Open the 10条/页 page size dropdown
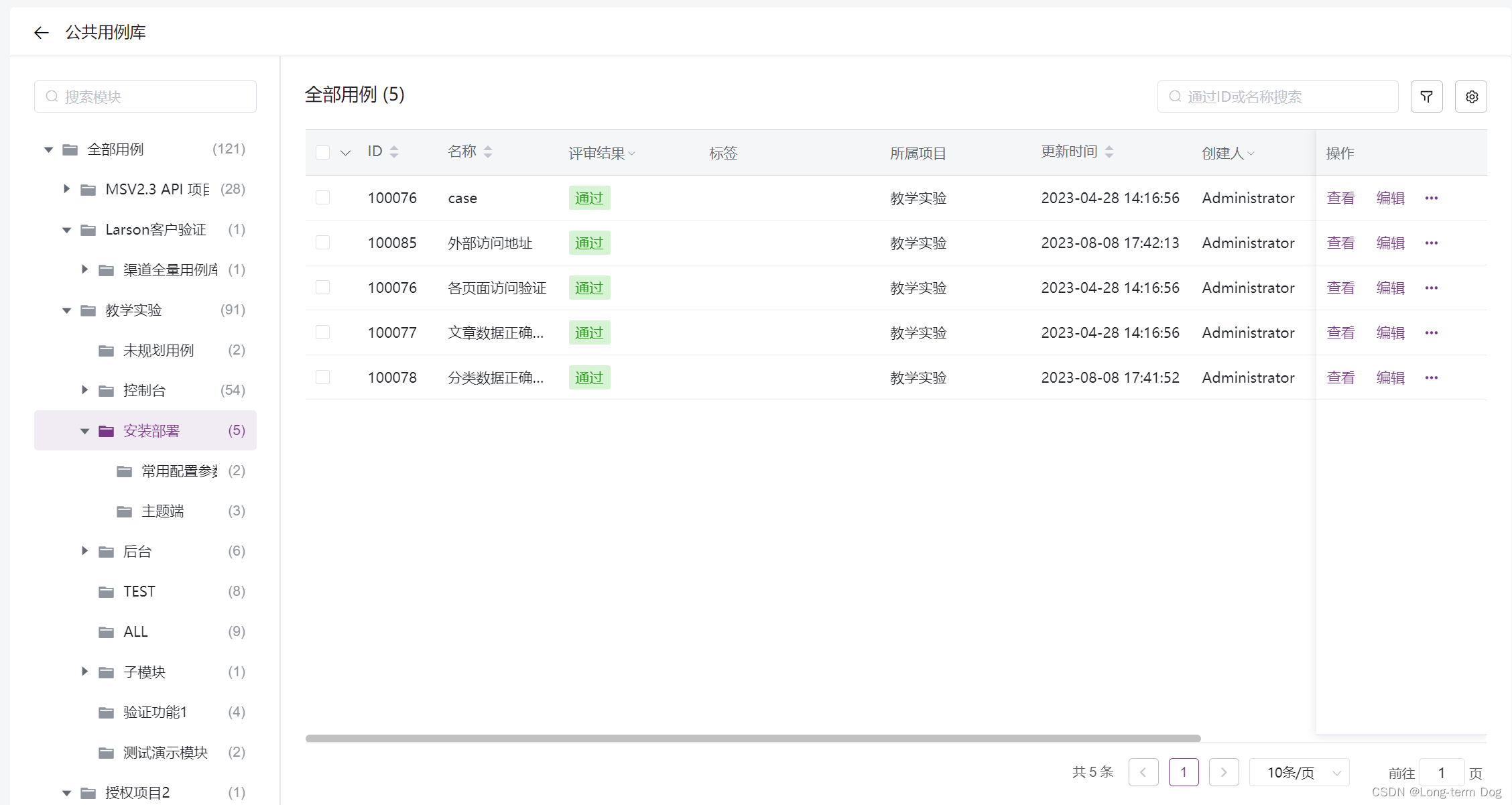The height and width of the screenshot is (805, 1512). (1299, 772)
